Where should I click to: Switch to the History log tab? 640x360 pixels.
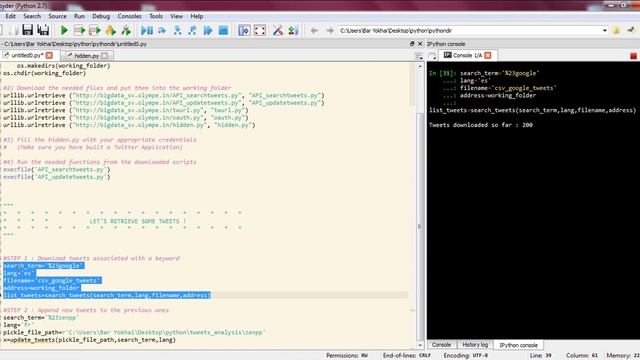pos(475,345)
